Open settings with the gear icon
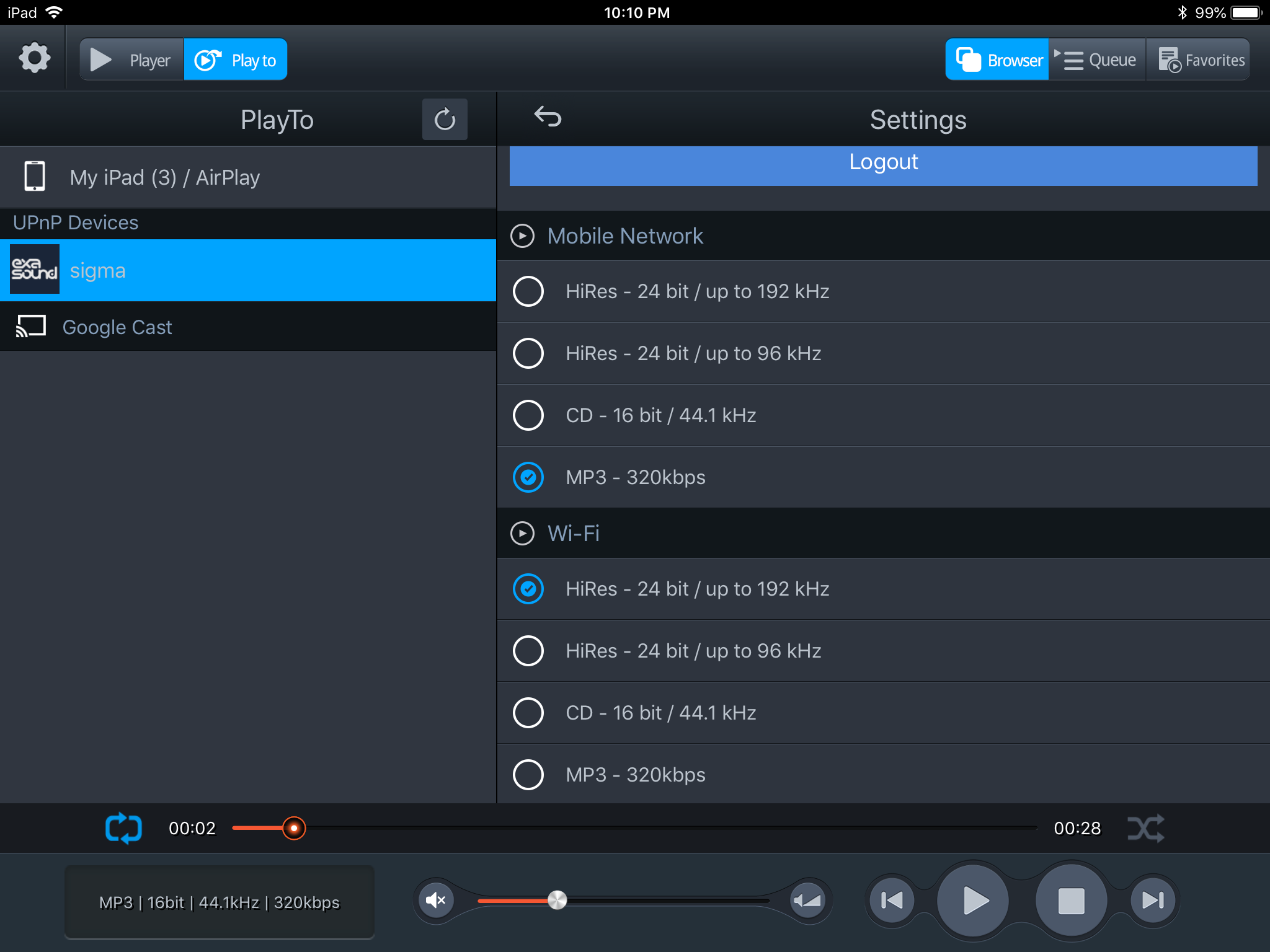The height and width of the screenshot is (952, 1270). (34, 59)
